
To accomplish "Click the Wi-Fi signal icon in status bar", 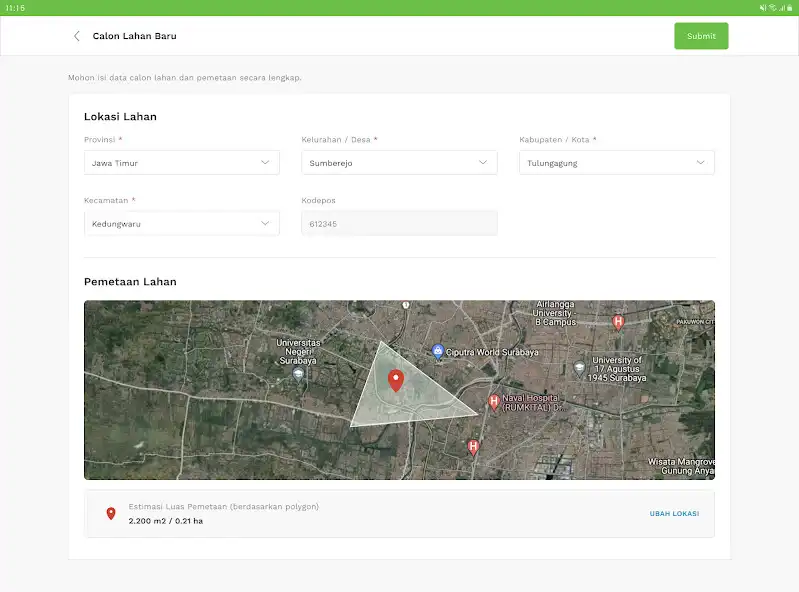I will [x=773, y=8].
